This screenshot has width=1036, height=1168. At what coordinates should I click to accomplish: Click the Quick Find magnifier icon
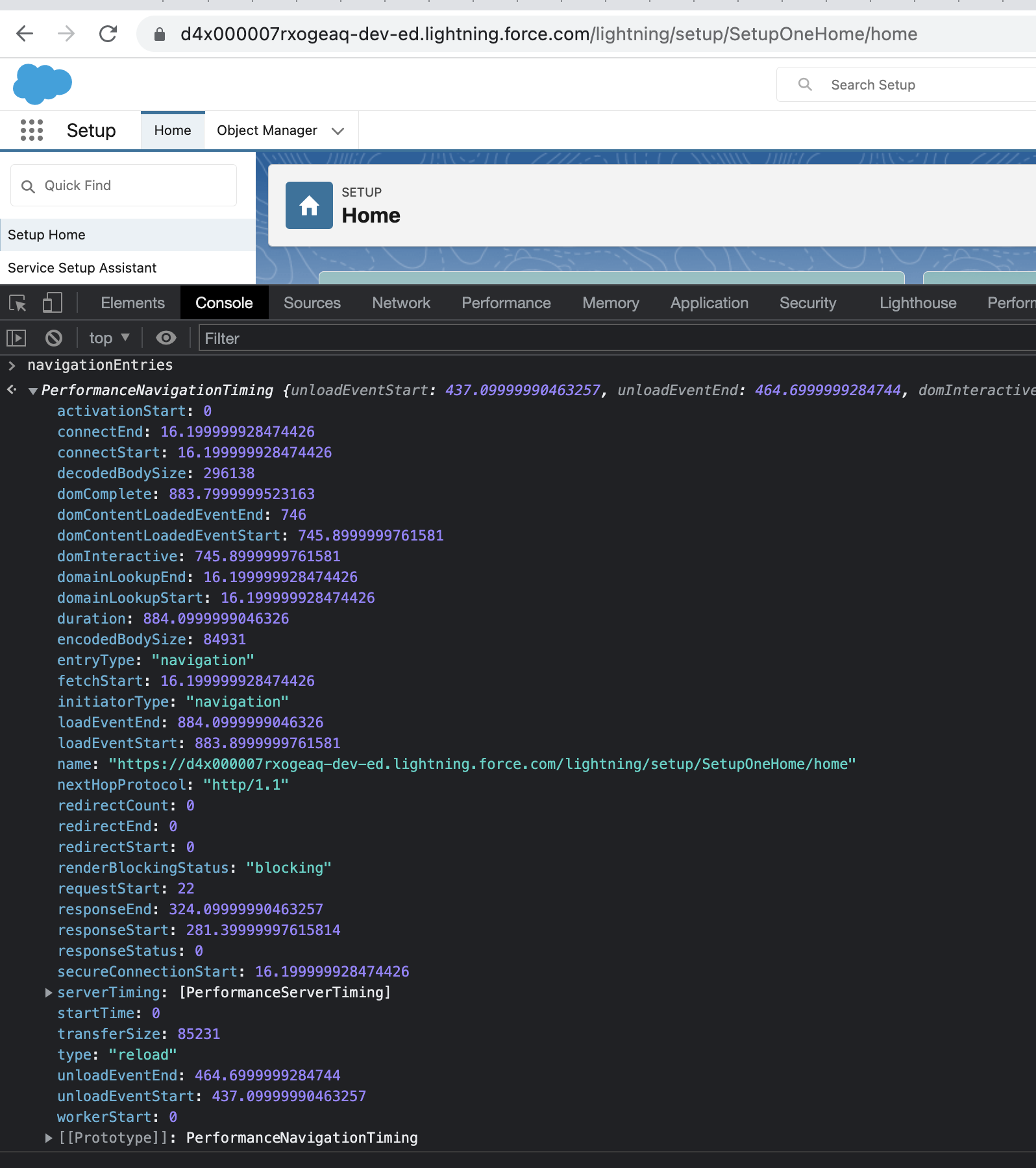click(28, 186)
